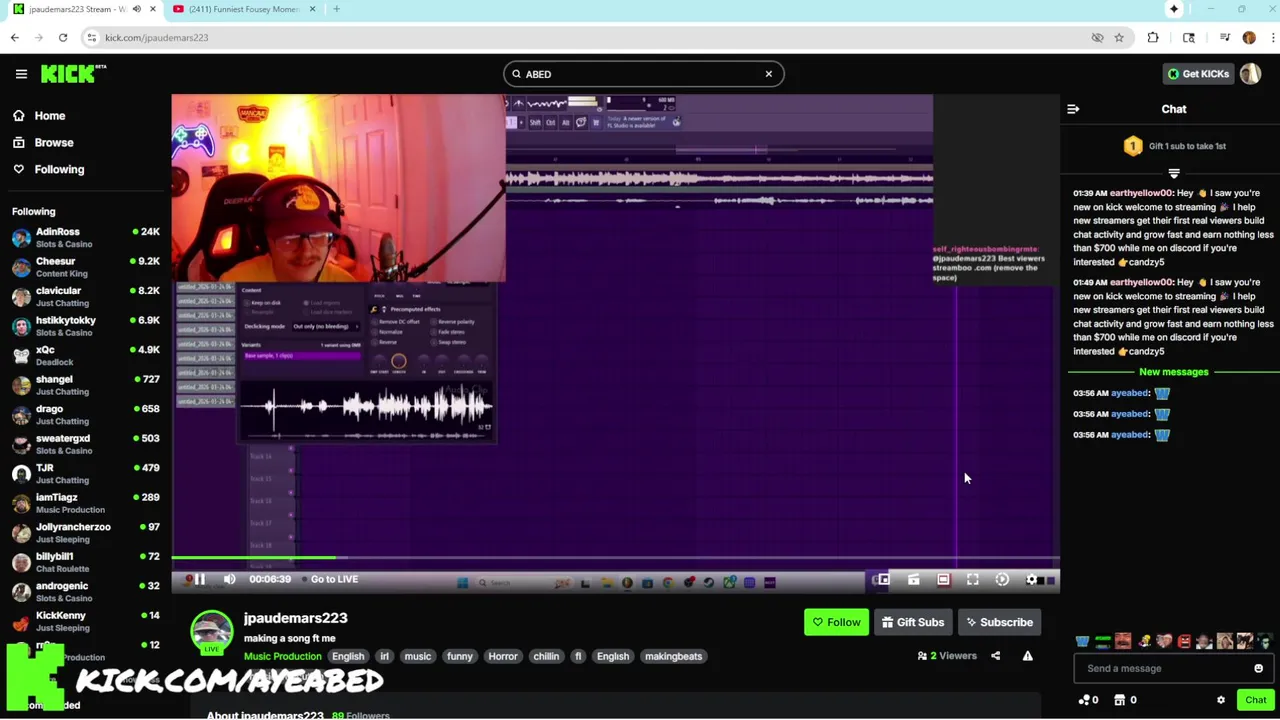Viewport: 1280px width, 720px height.
Task: Pause the stream playback
Action: tap(199, 579)
